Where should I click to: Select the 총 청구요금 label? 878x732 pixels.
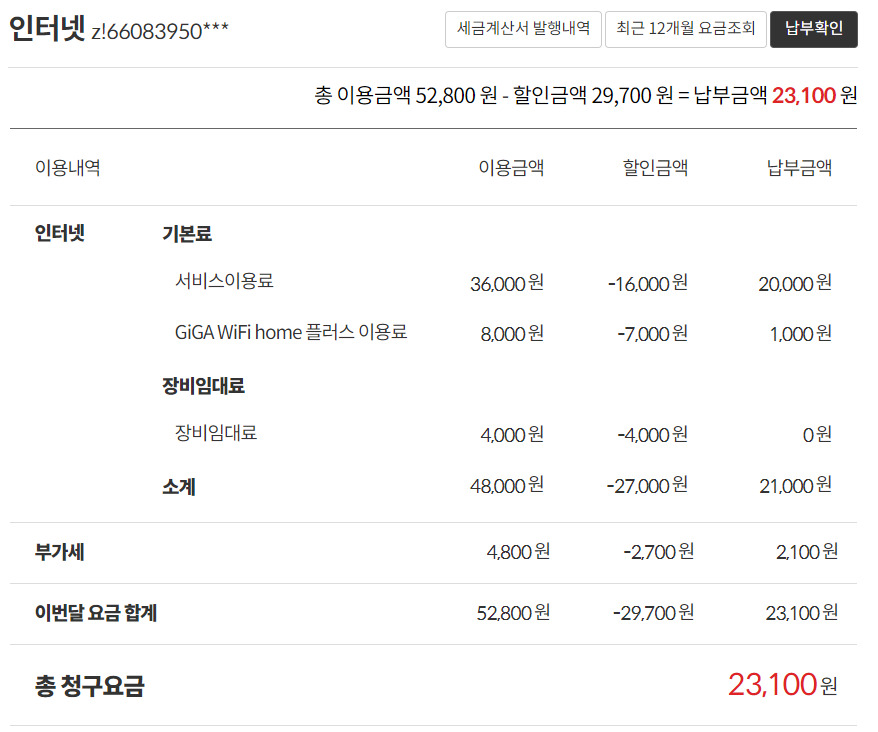tap(89, 685)
